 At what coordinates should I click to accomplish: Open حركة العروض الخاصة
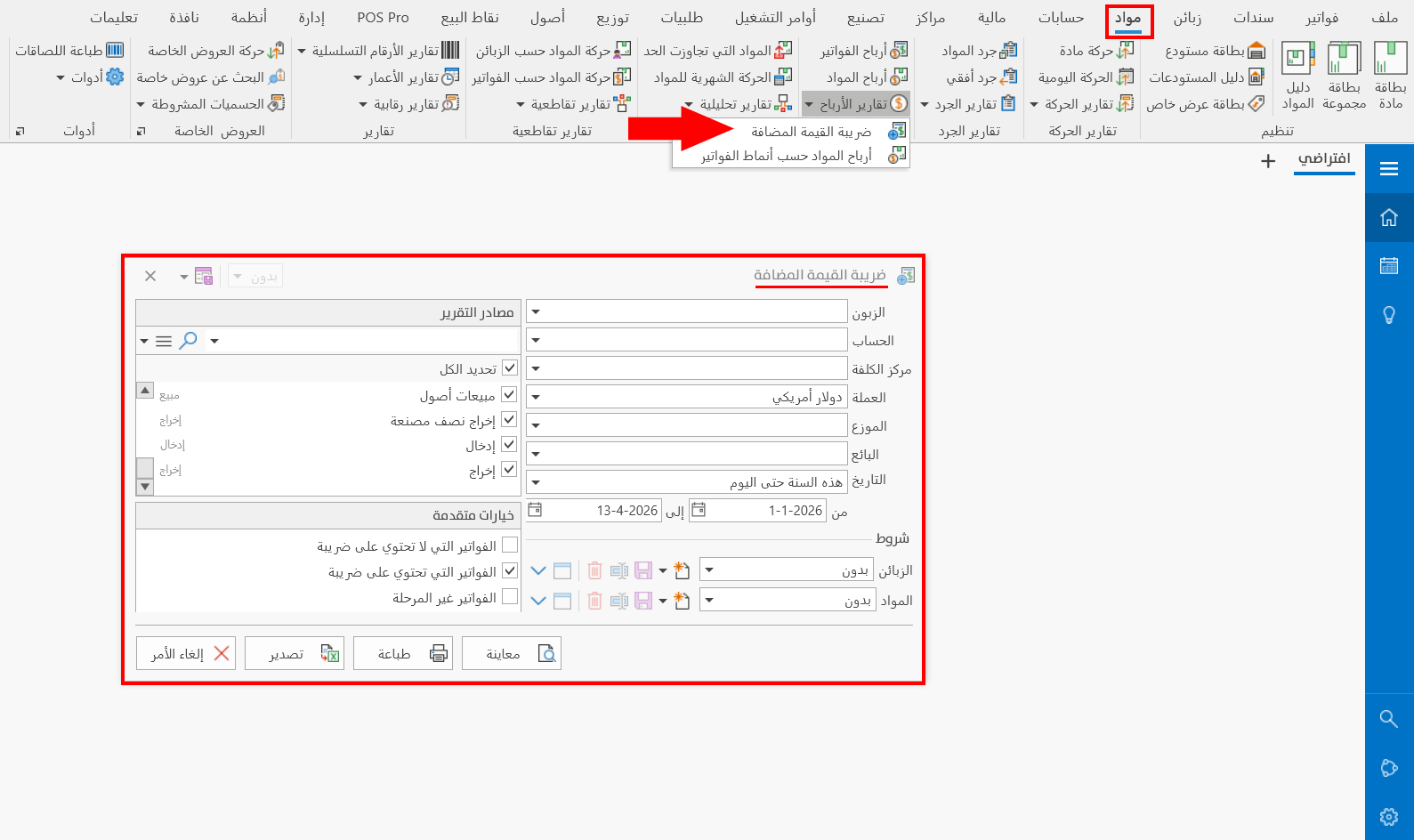216,51
